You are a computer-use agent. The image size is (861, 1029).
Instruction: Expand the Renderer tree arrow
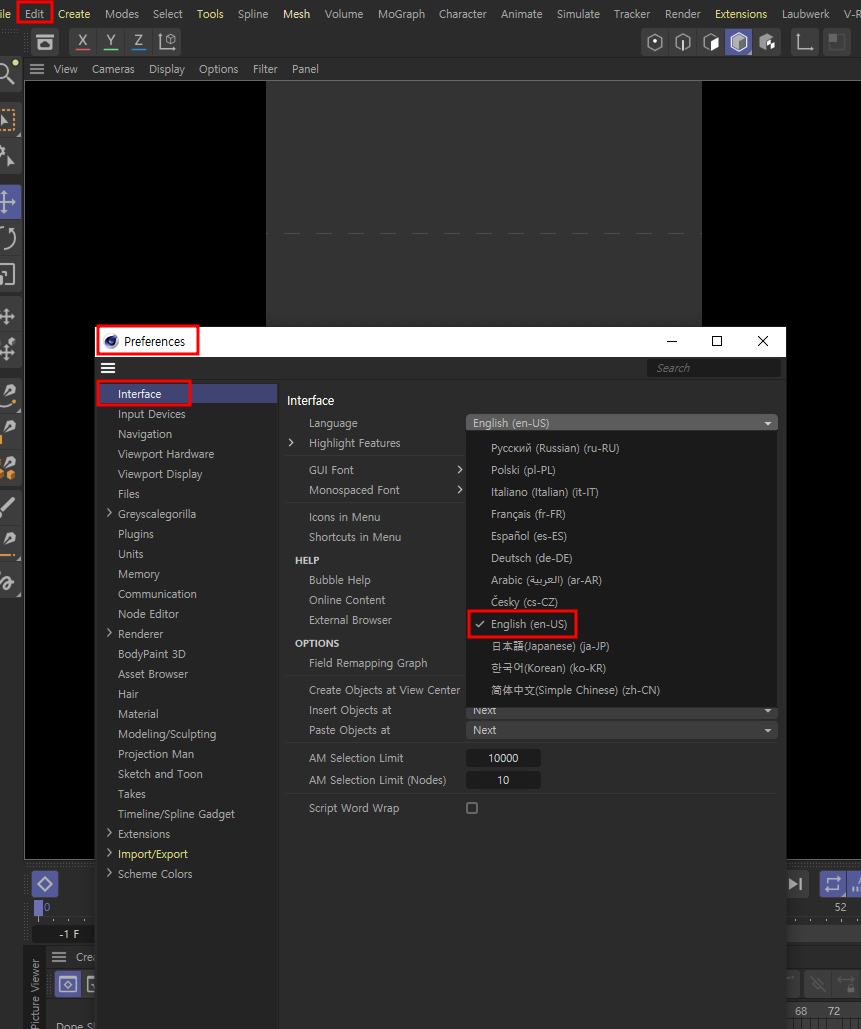click(109, 633)
